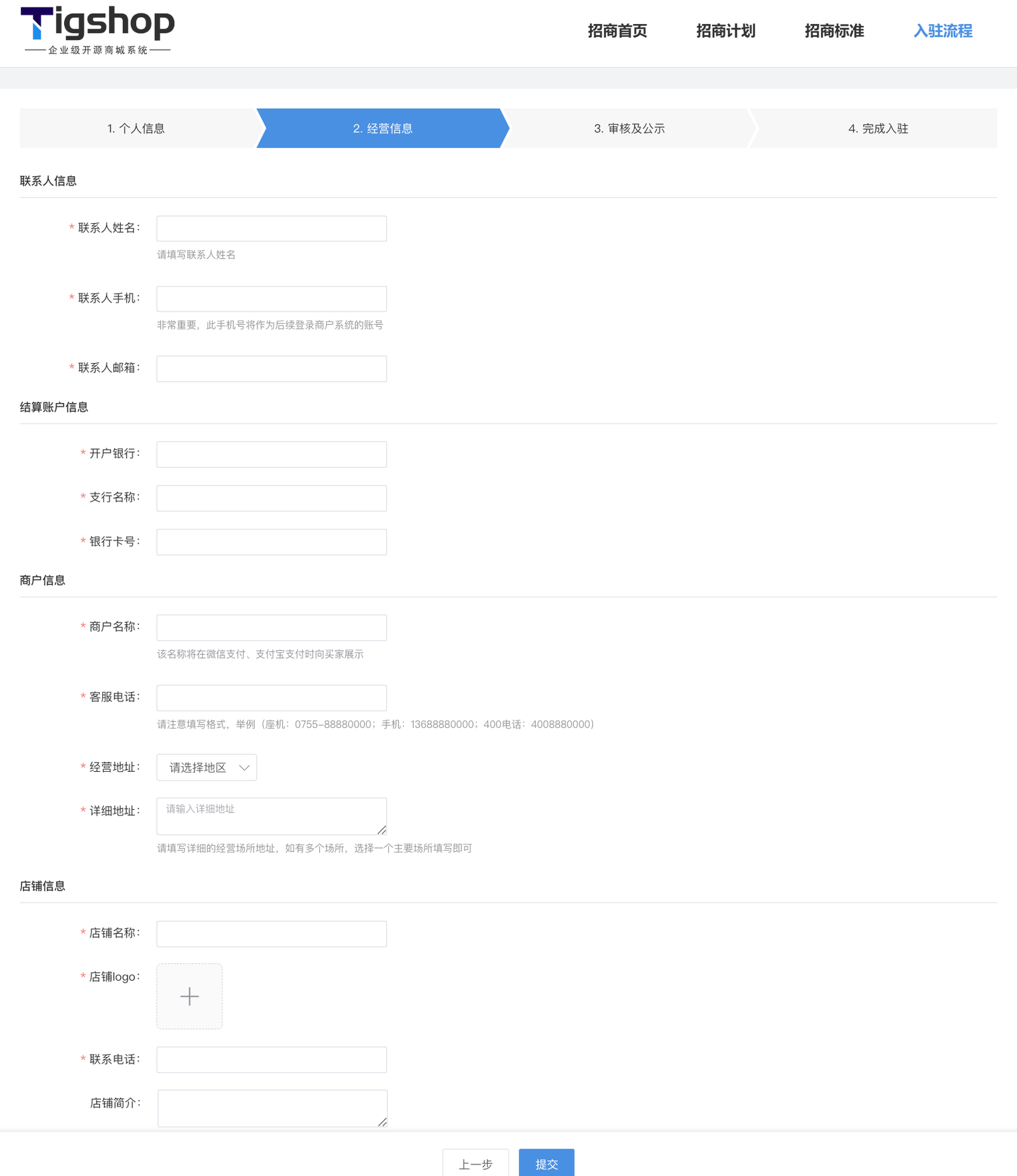Focus the 银行卡号 input box

(x=271, y=542)
